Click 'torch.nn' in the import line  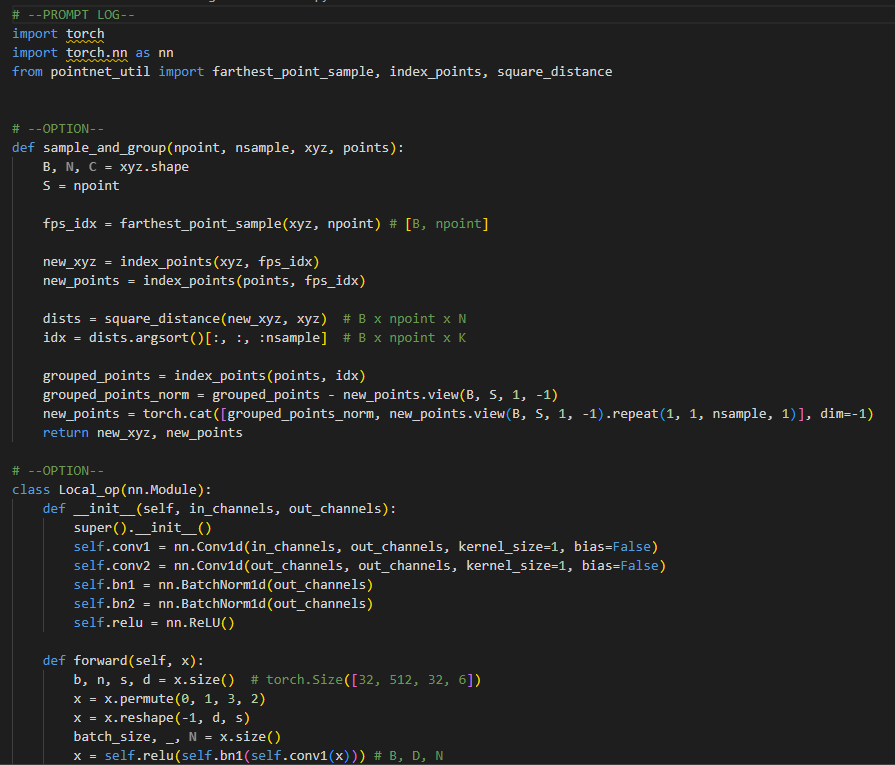[96, 53]
